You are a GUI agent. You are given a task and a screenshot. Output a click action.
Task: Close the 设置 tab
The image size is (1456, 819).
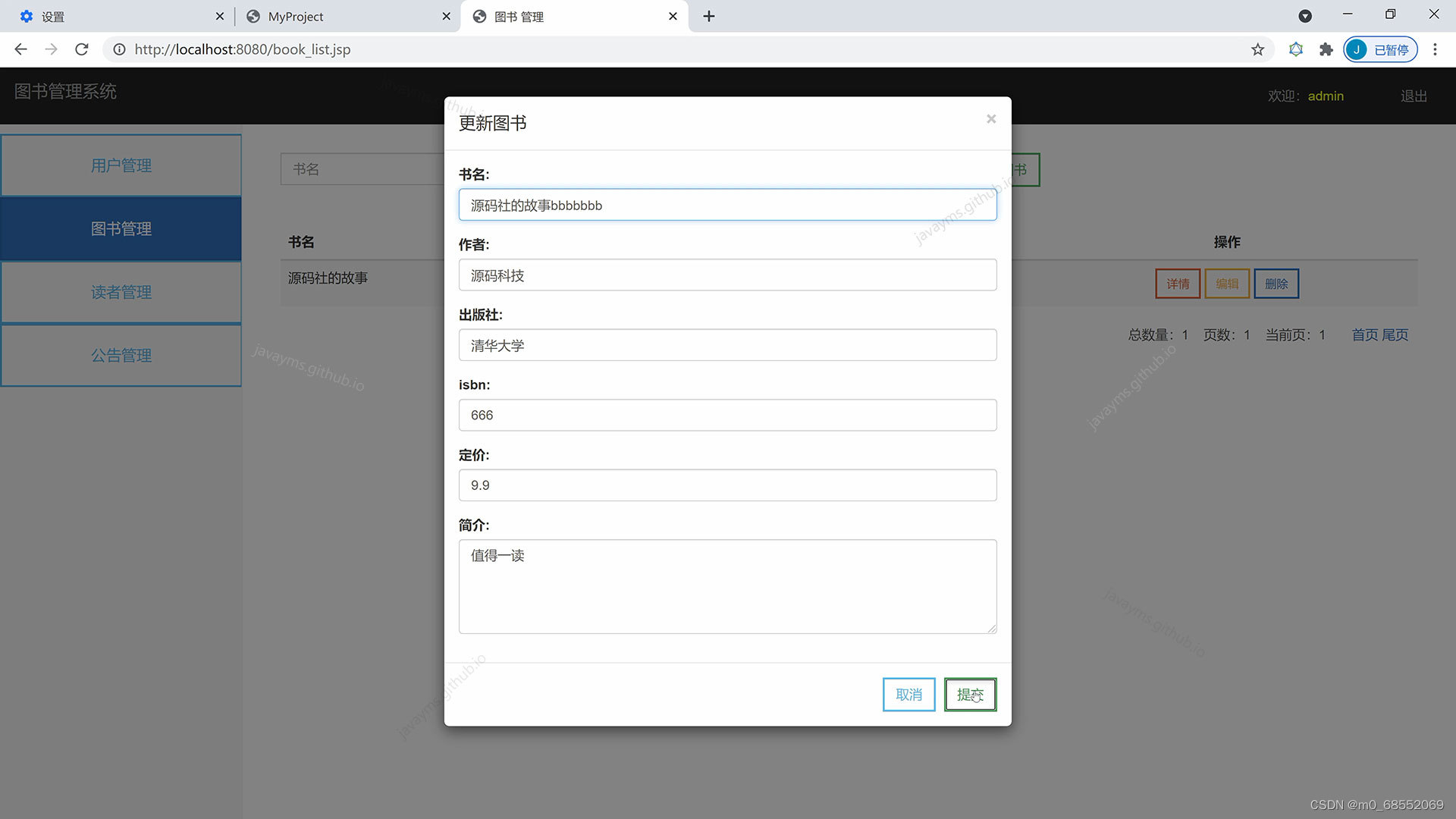(219, 16)
